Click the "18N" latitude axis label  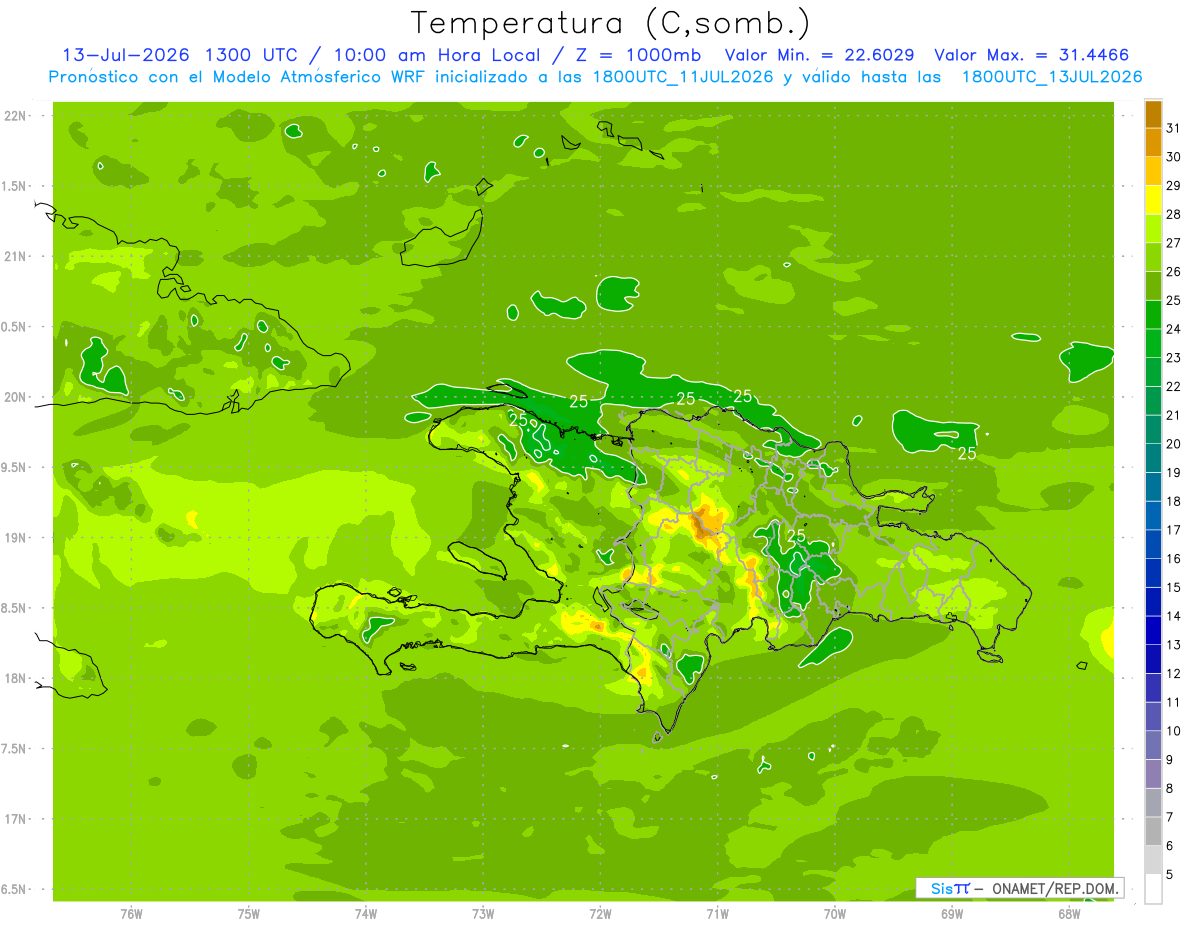[14, 679]
